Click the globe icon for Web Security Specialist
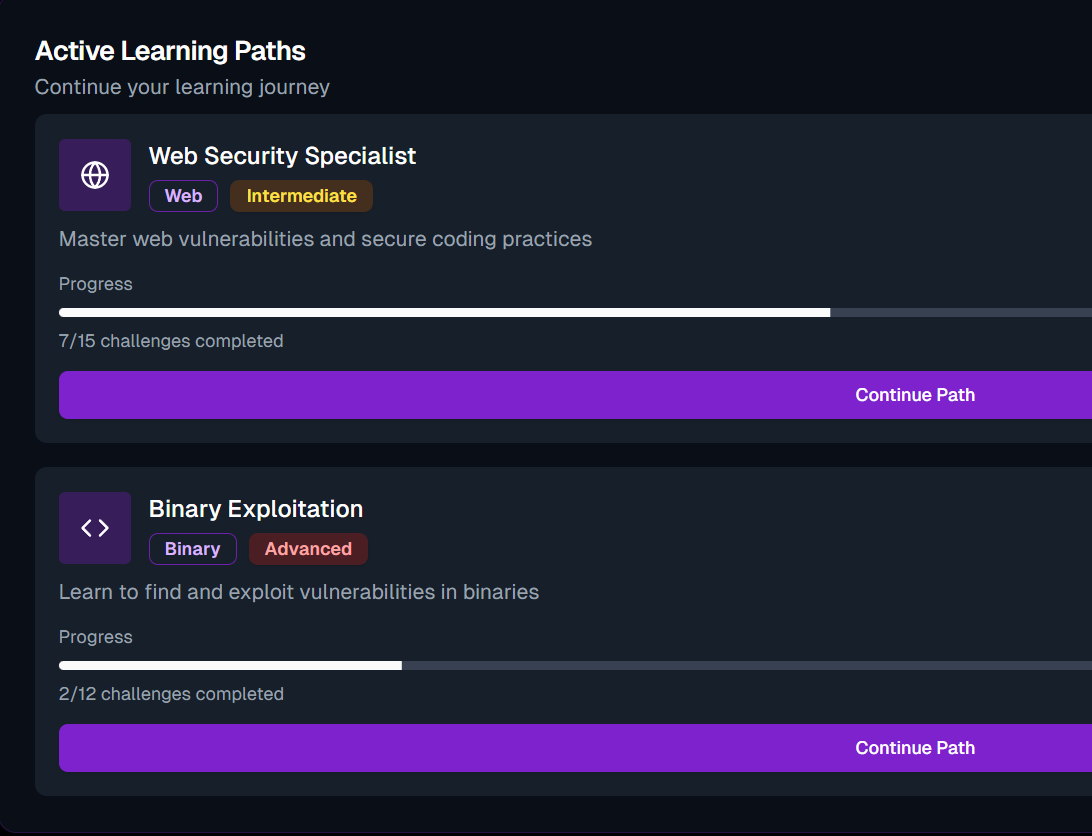 click(95, 175)
